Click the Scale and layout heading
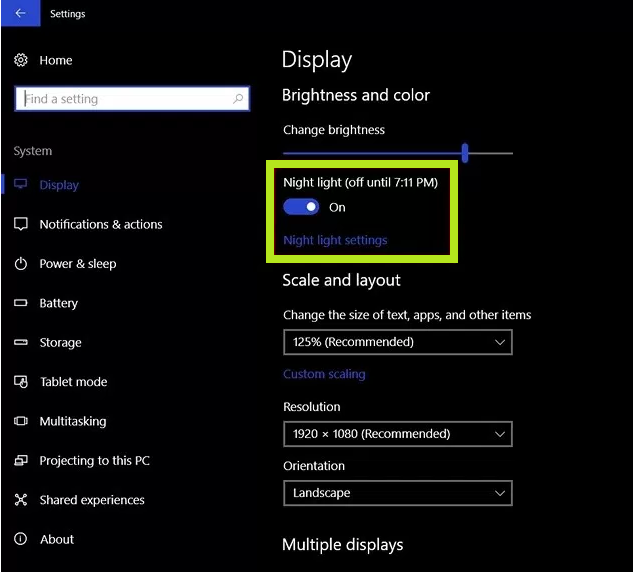Viewport: 633px width, 574px height. 342,280
